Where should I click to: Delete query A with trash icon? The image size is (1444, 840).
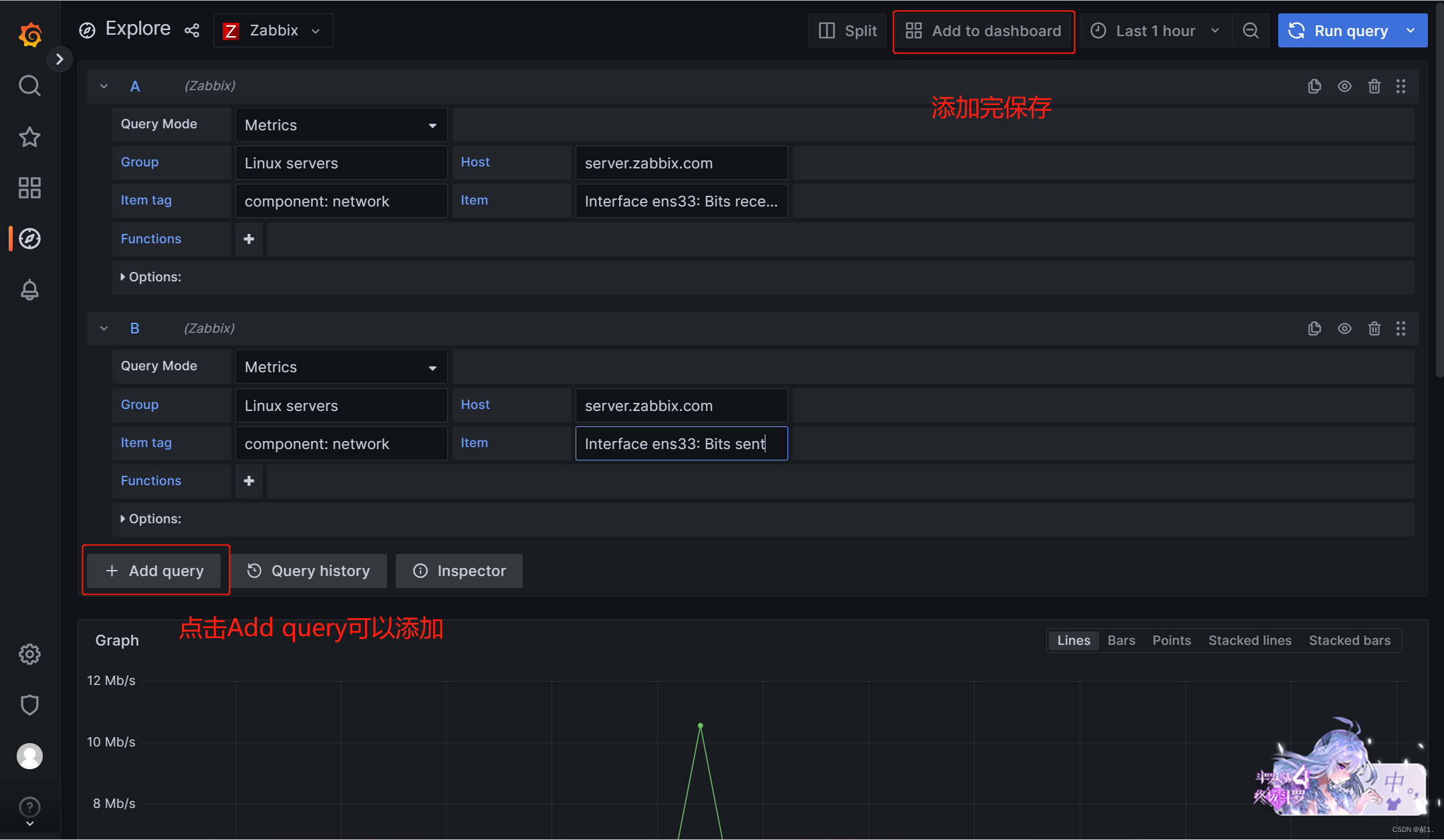[1374, 86]
